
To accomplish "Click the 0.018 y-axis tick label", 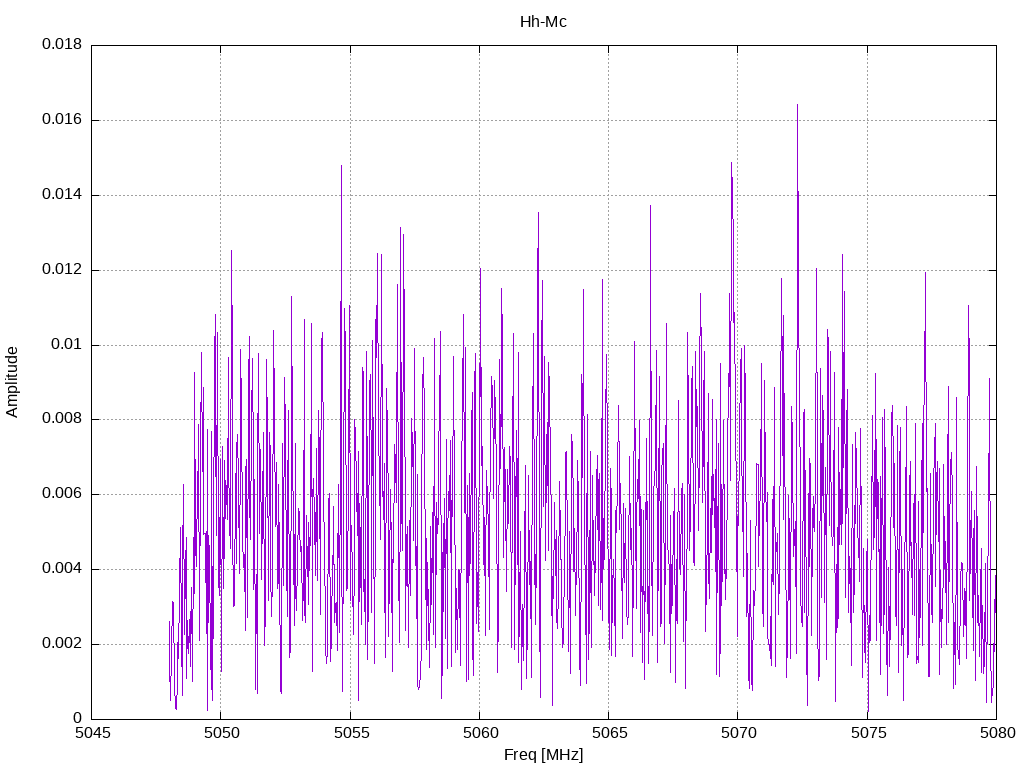I will coord(62,44).
